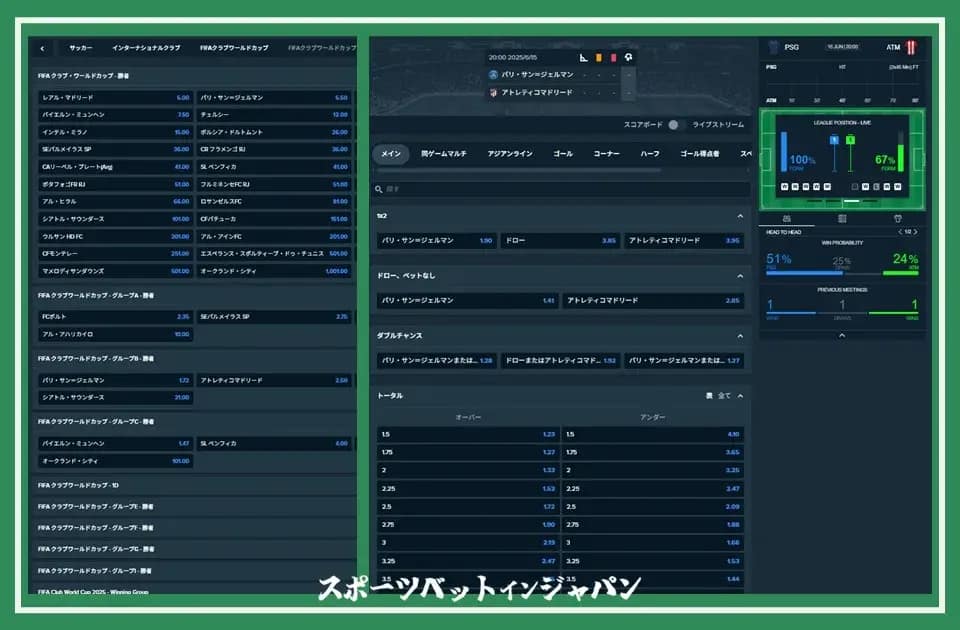Screen dimensions: 960x630
Task: Click the Paris Saint-Germain crest in scoreboard
Action: pyautogui.click(x=493, y=75)
